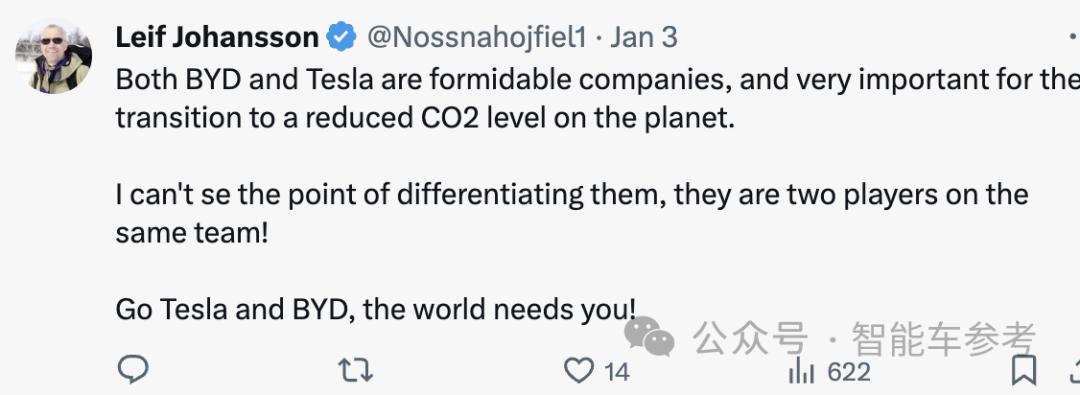Open the @Nossnahojfiel1 handle link

click(477, 37)
